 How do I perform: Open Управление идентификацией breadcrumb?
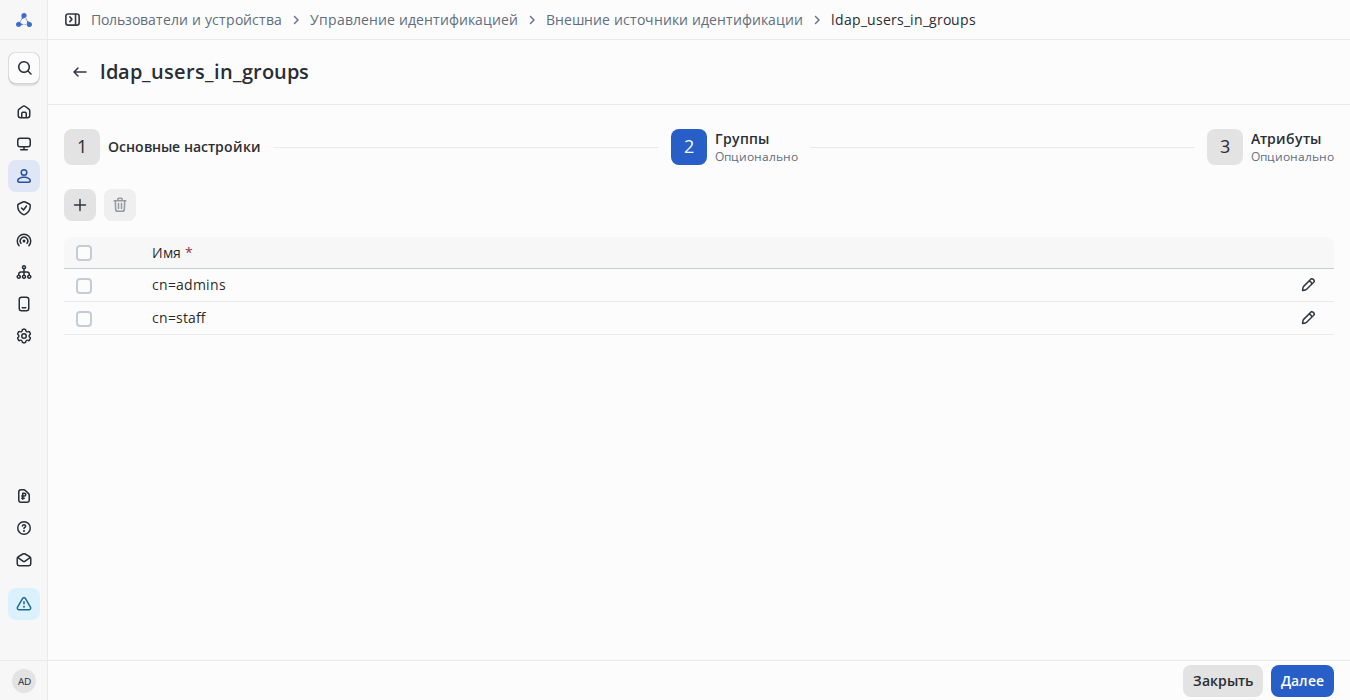tap(414, 20)
